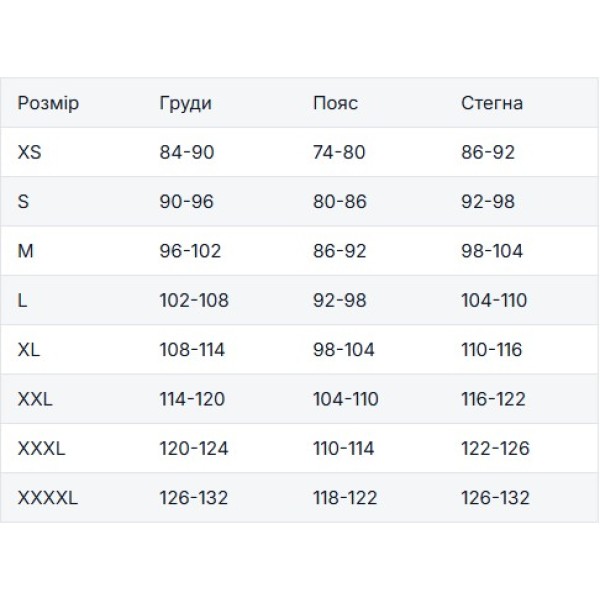Click the XXL size row label
600x600 pixels.
[x=35, y=399]
